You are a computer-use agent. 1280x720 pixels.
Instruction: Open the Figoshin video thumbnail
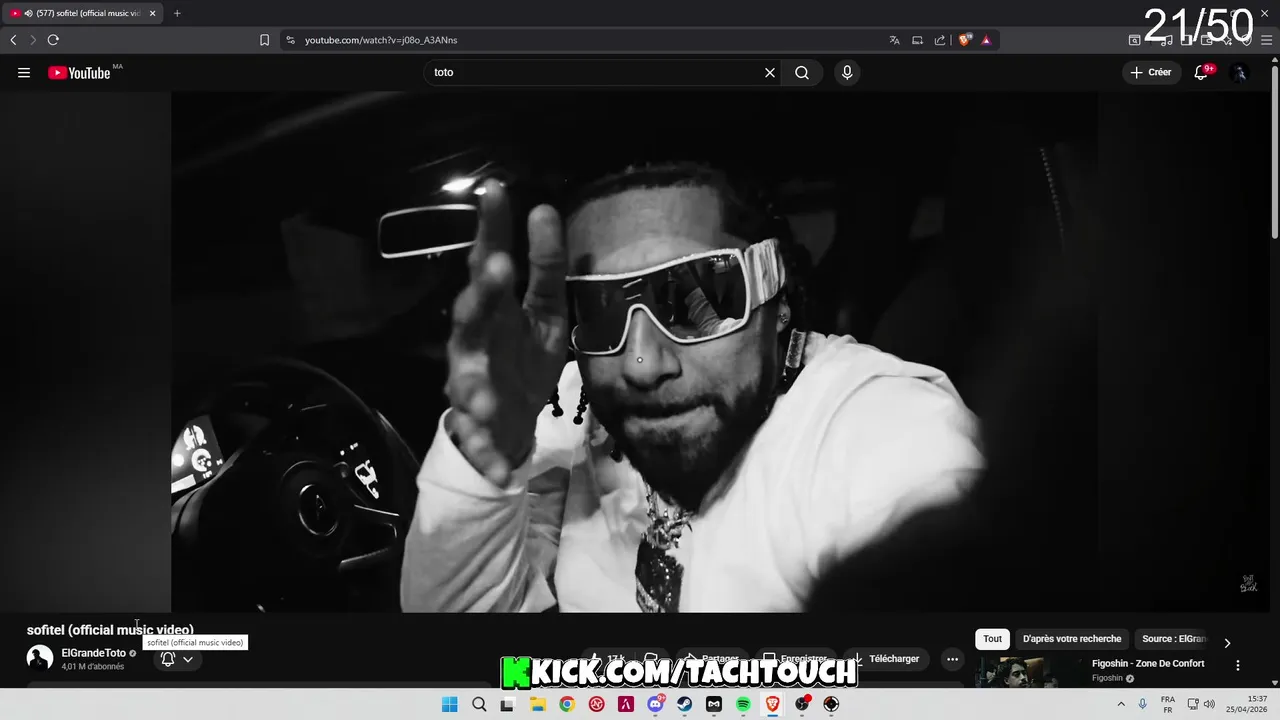[1029, 672]
